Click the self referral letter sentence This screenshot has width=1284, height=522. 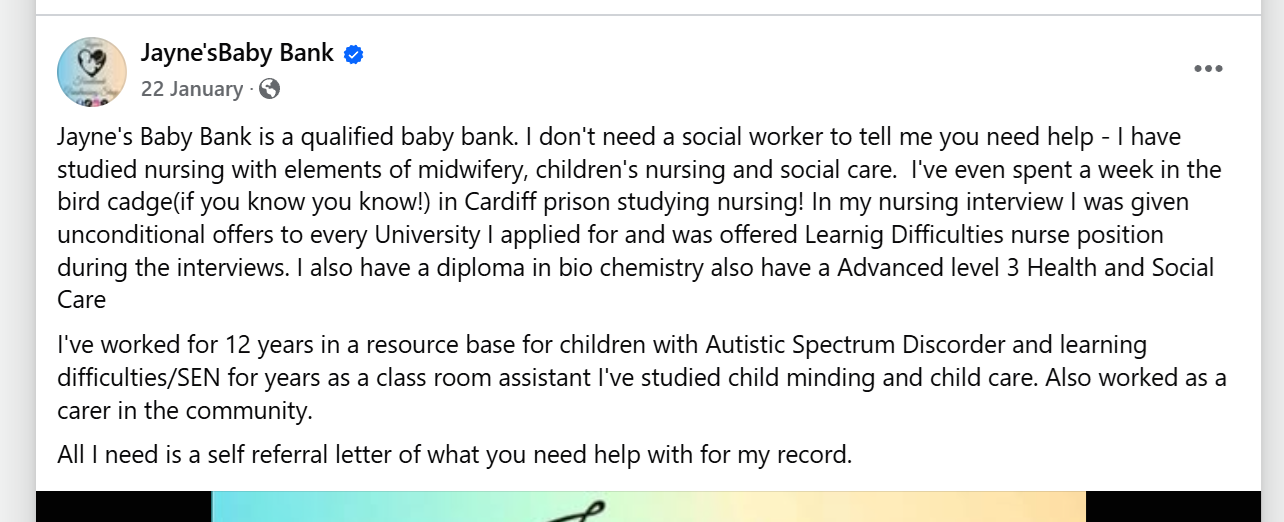(x=454, y=455)
